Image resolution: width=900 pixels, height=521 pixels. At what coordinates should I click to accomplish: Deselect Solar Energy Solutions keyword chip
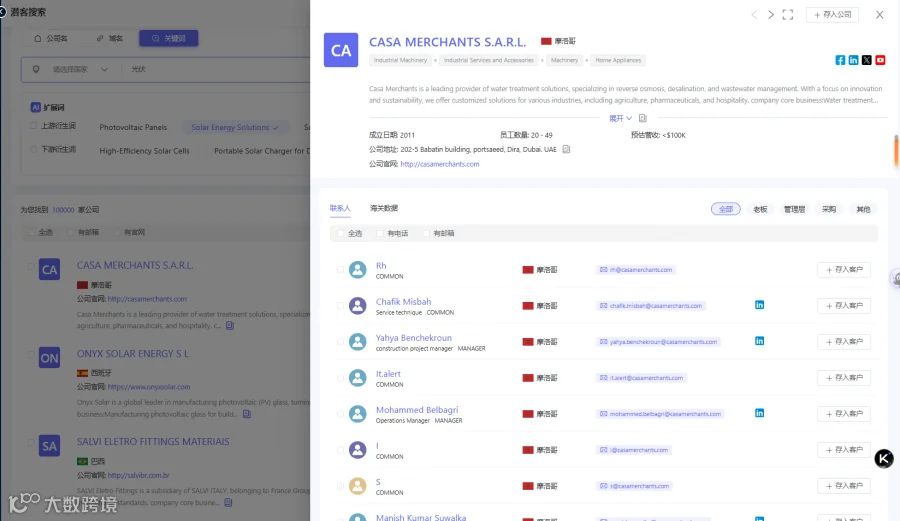point(235,127)
